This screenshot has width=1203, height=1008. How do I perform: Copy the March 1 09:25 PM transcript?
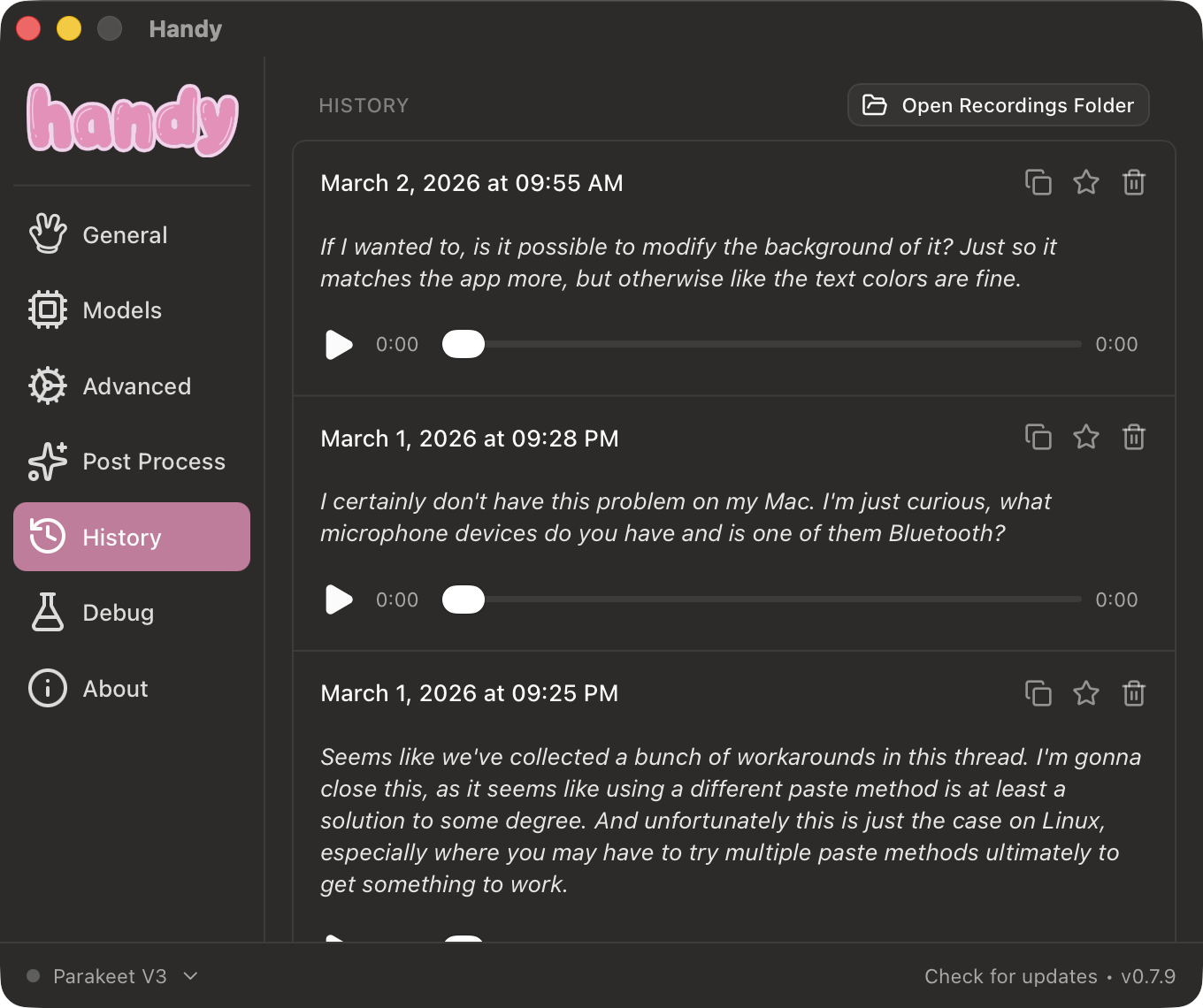tap(1038, 693)
